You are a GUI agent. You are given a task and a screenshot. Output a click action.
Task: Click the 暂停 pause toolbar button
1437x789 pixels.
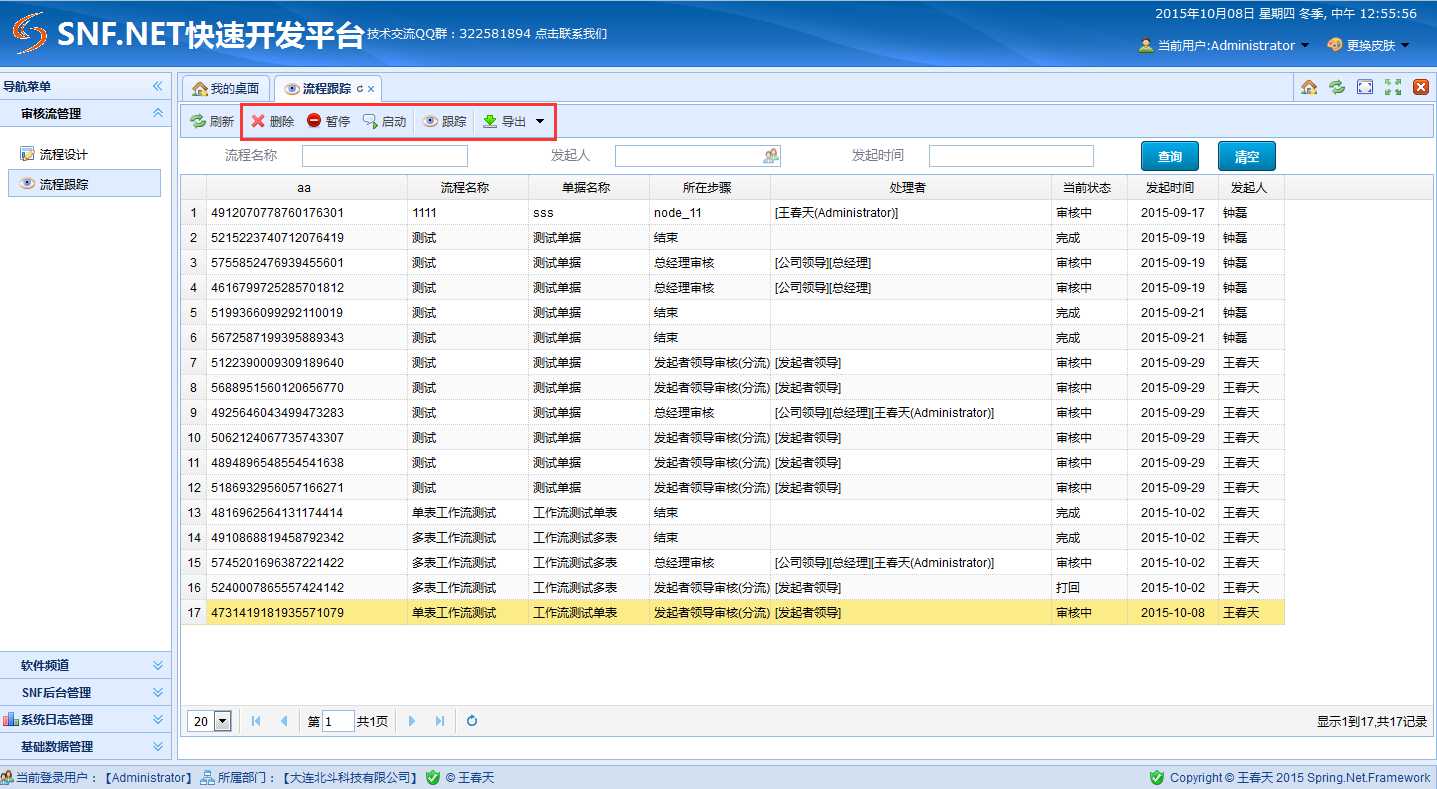tap(328, 122)
